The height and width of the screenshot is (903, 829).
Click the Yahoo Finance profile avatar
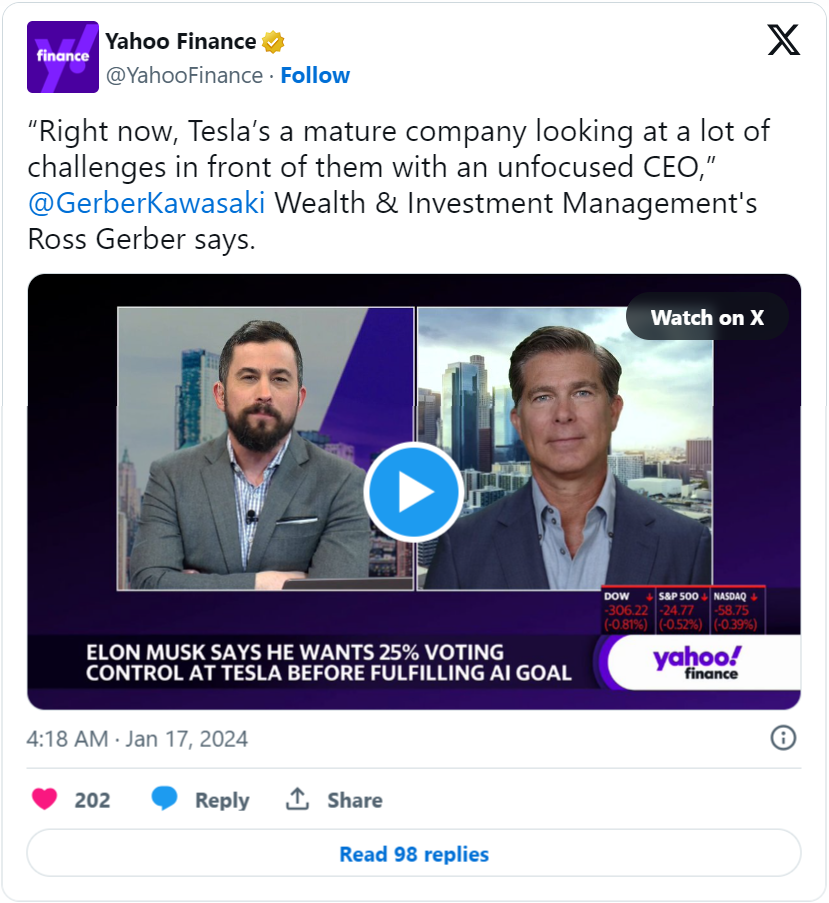62,57
